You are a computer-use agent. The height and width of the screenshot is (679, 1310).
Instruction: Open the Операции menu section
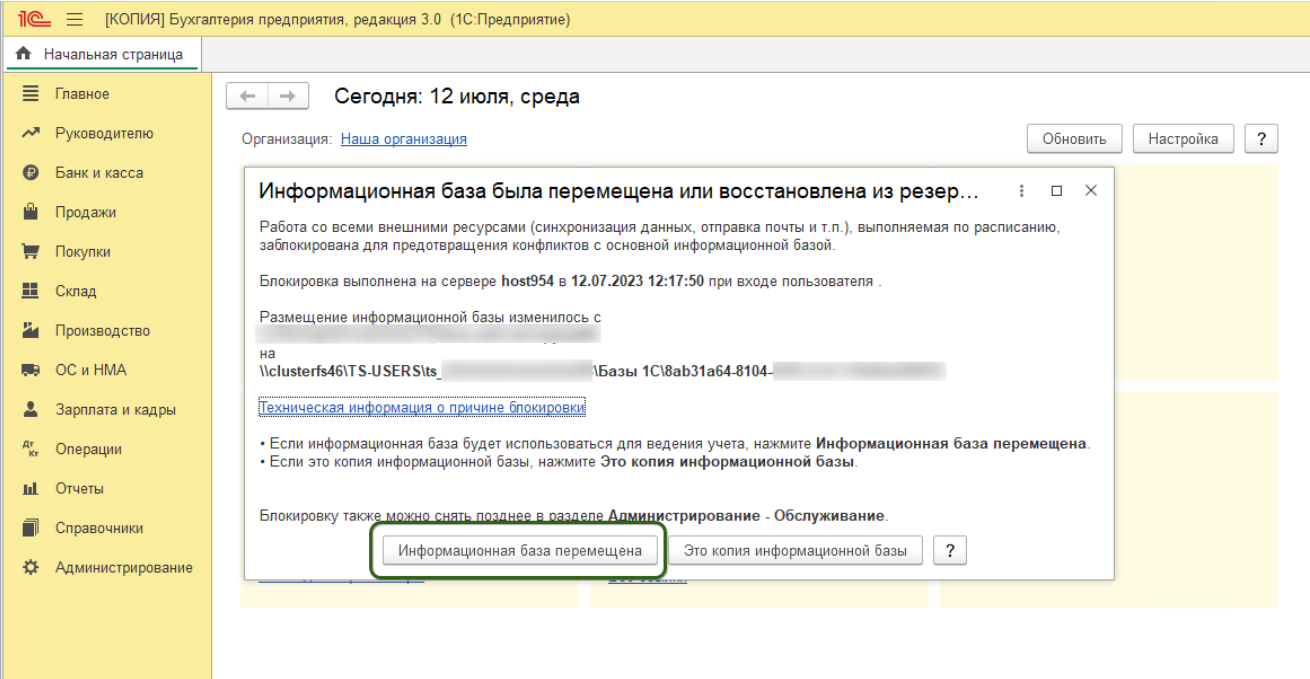(88, 449)
